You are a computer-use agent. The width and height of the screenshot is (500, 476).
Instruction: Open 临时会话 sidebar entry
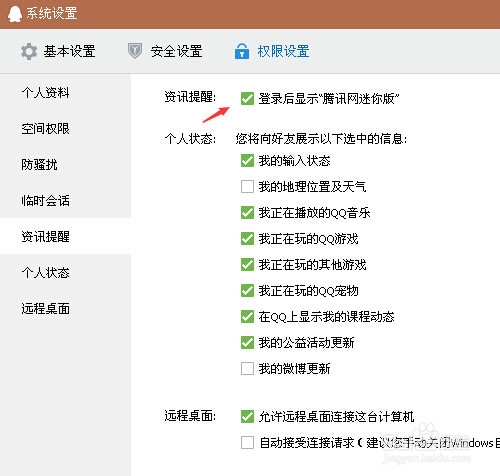point(46,201)
